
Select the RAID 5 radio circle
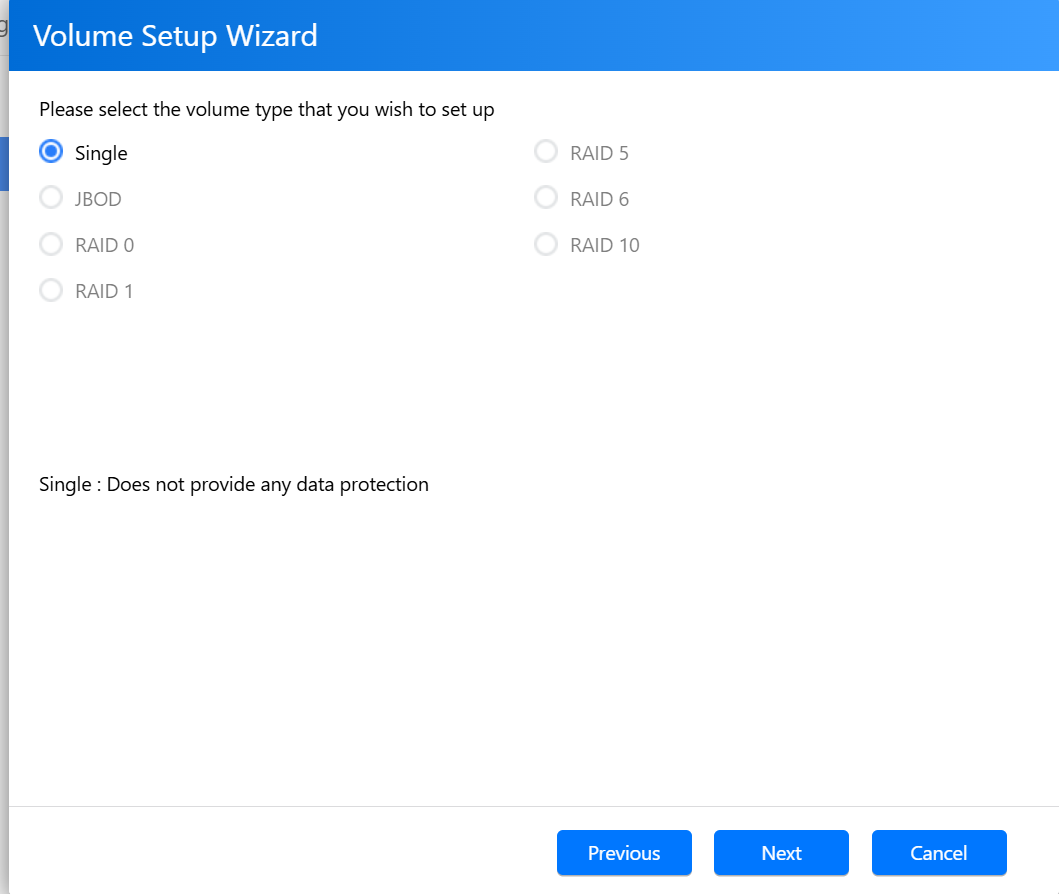point(546,152)
